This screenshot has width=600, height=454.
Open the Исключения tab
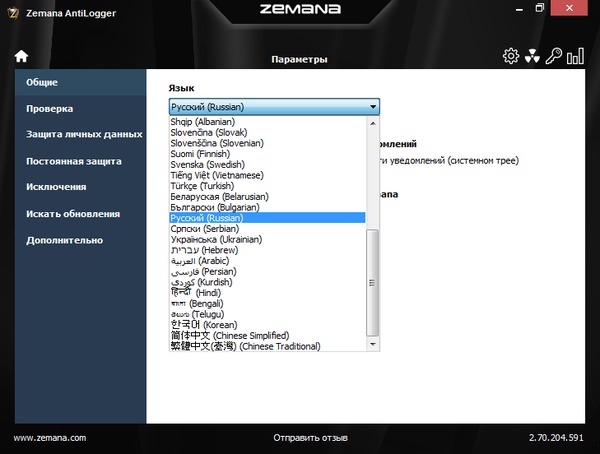click(x=80, y=187)
